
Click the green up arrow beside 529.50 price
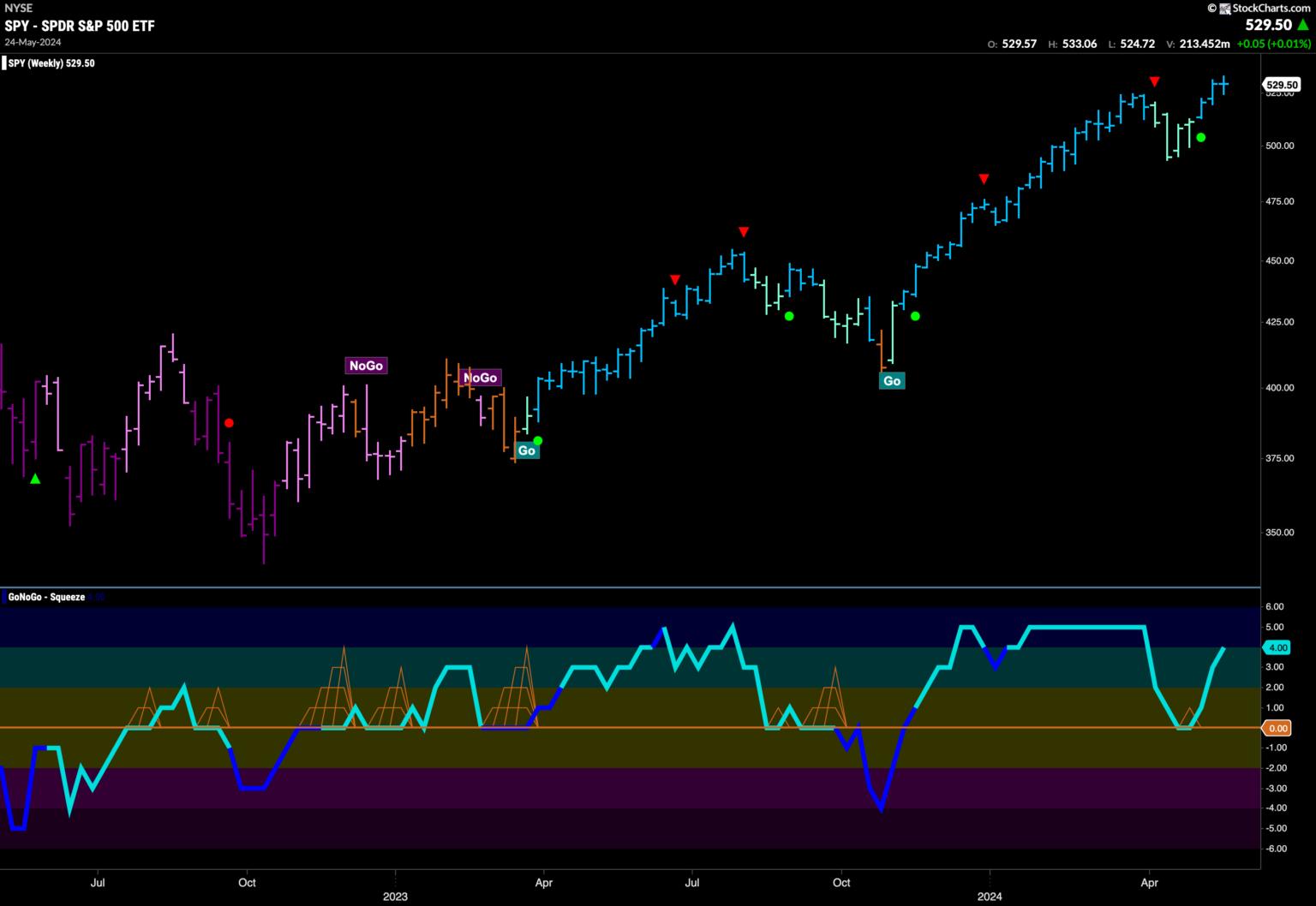click(1303, 25)
